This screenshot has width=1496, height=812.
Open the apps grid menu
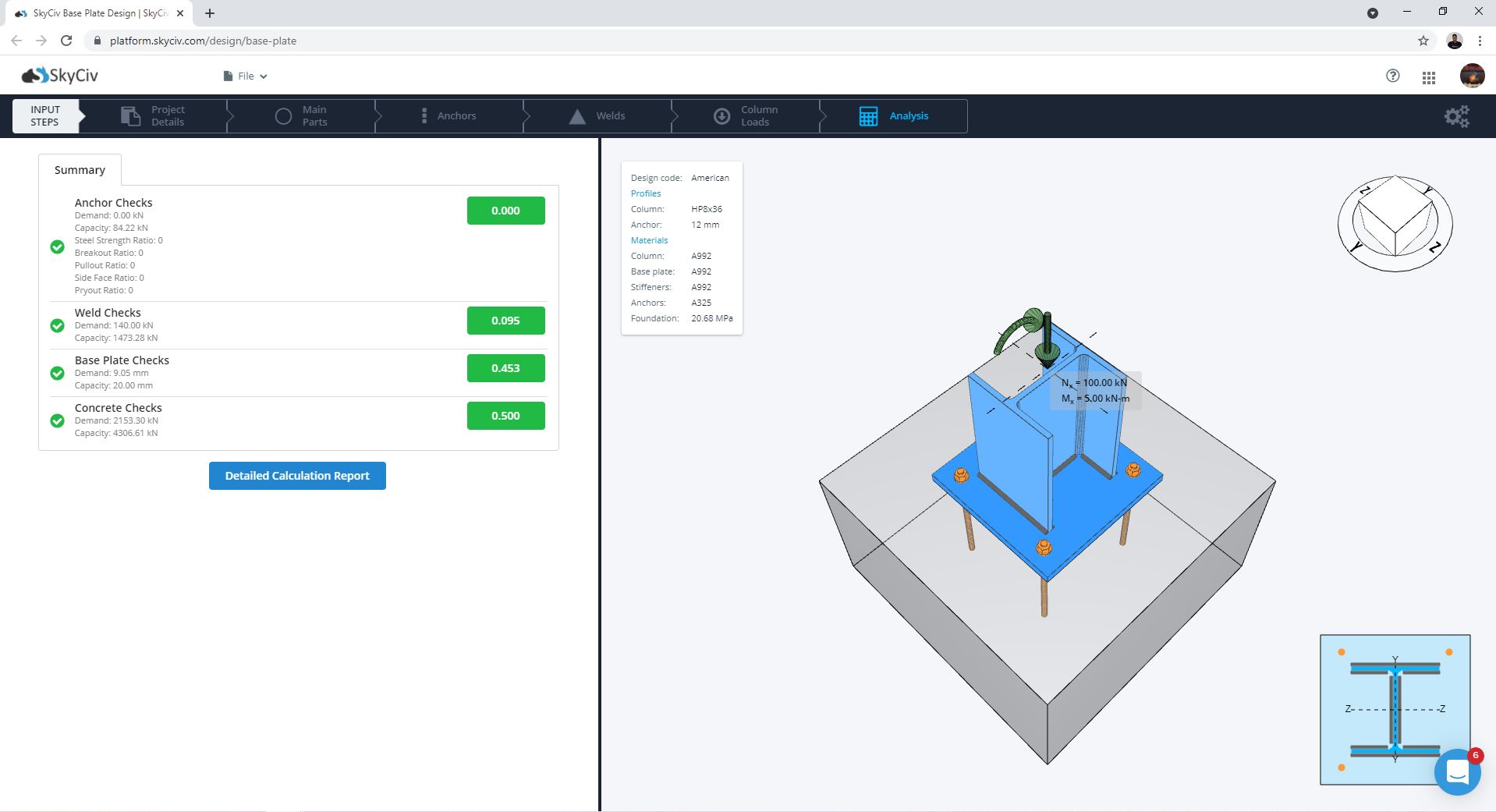click(x=1428, y=77)
